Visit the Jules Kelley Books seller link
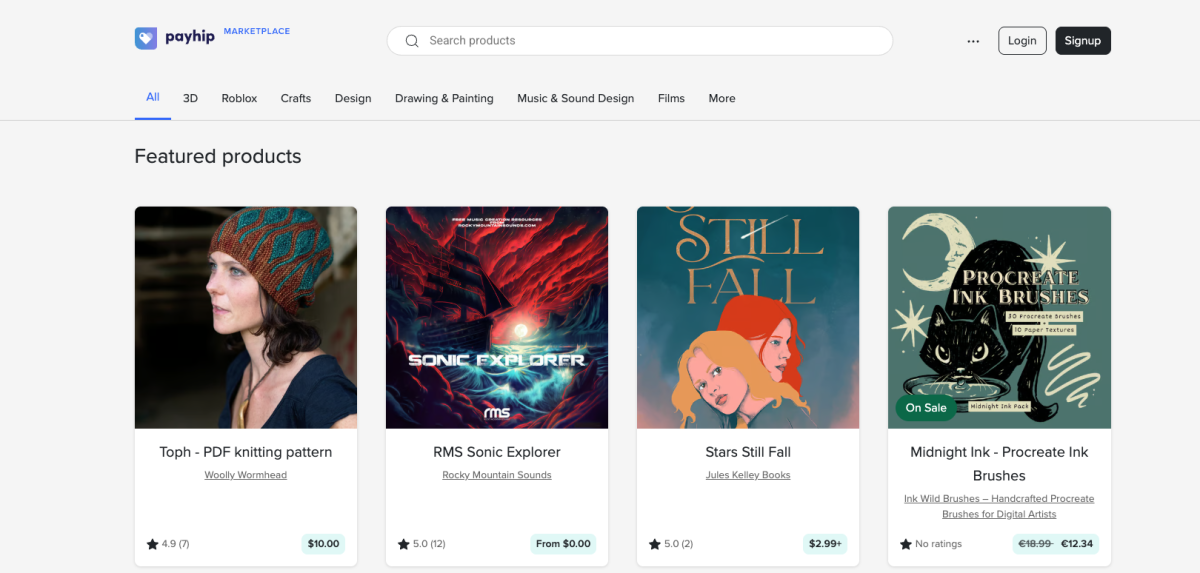1200x573 pixels. (x=748, y=475)
